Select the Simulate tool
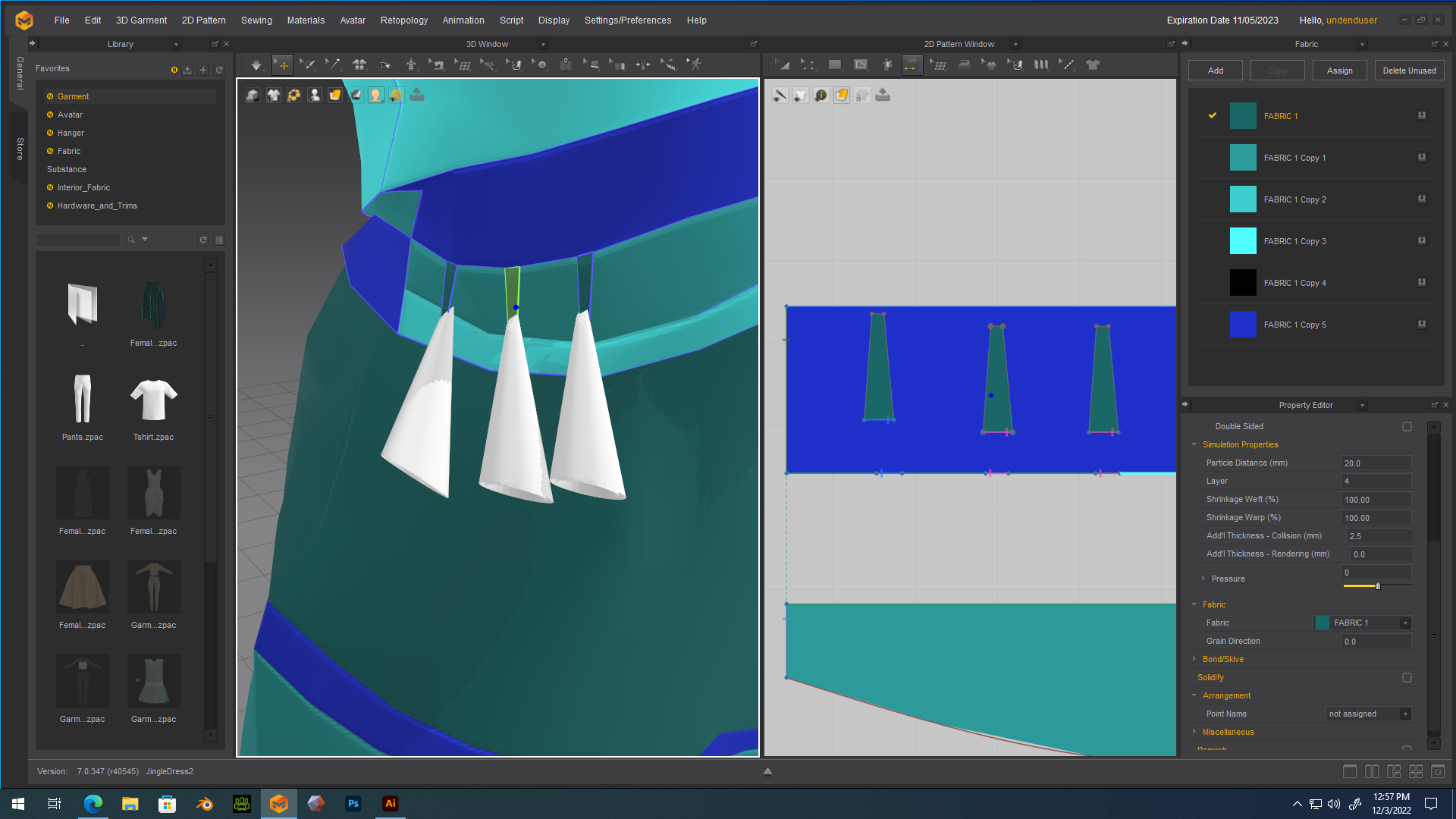The width and height of the screenshot is (1456, 819). 256,64
